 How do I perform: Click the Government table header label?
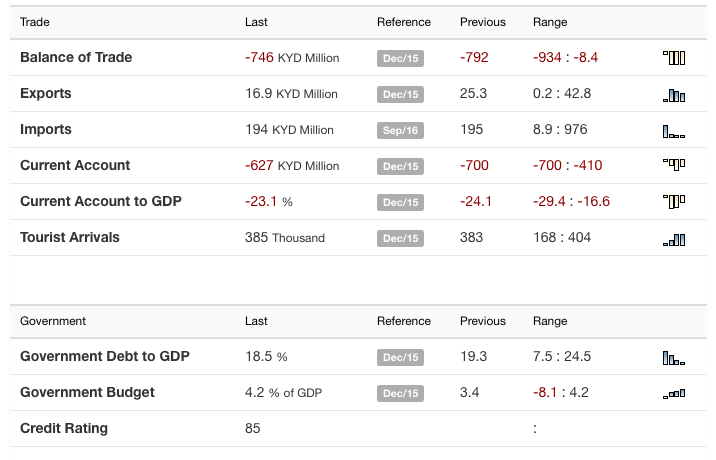tap(53, 321)
